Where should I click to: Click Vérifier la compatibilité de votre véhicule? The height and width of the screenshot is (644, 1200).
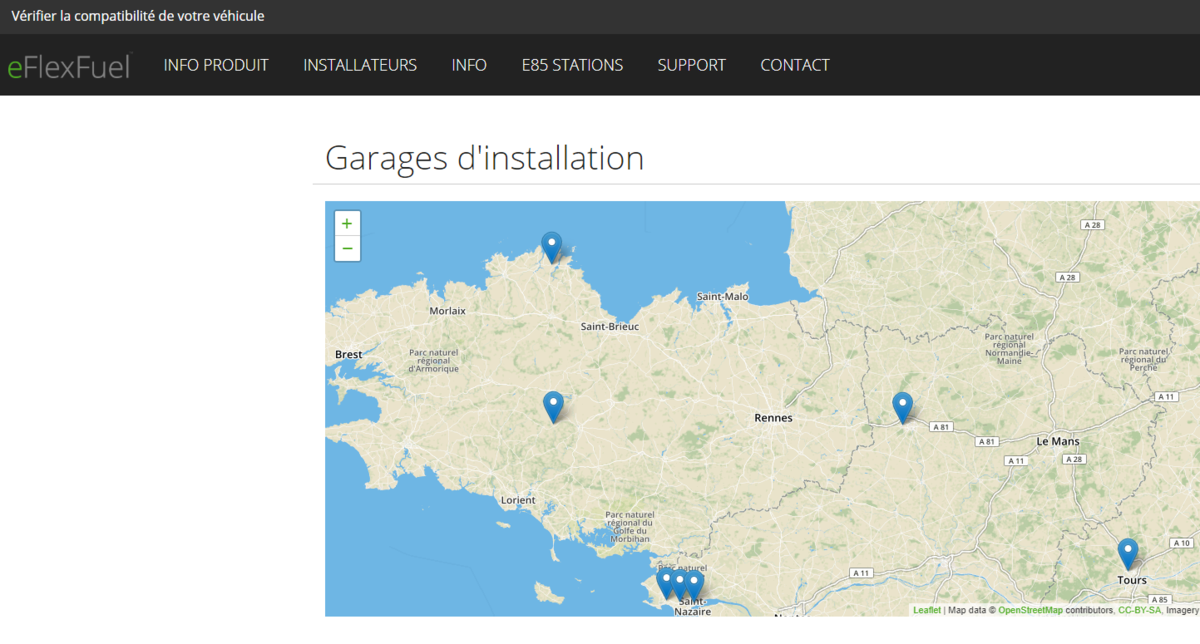[x=138, y=16]
